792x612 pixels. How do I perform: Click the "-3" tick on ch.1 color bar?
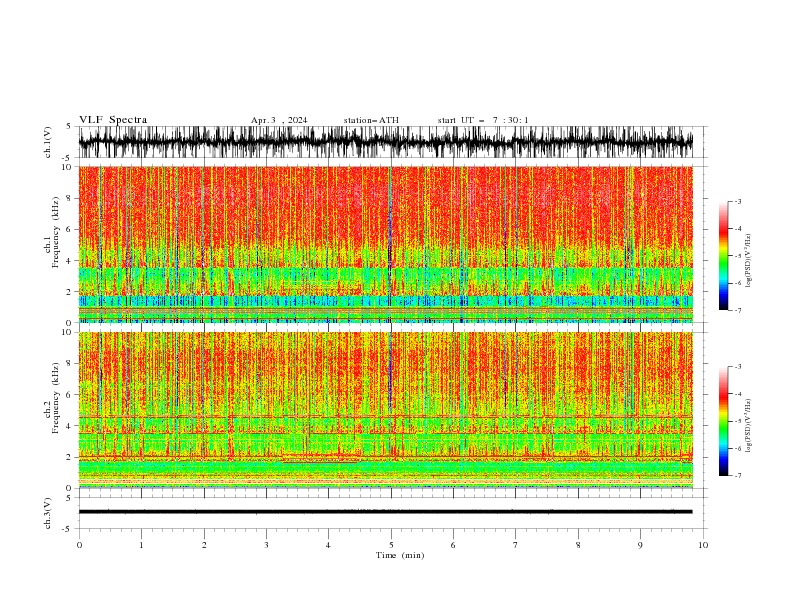point(737,201)
